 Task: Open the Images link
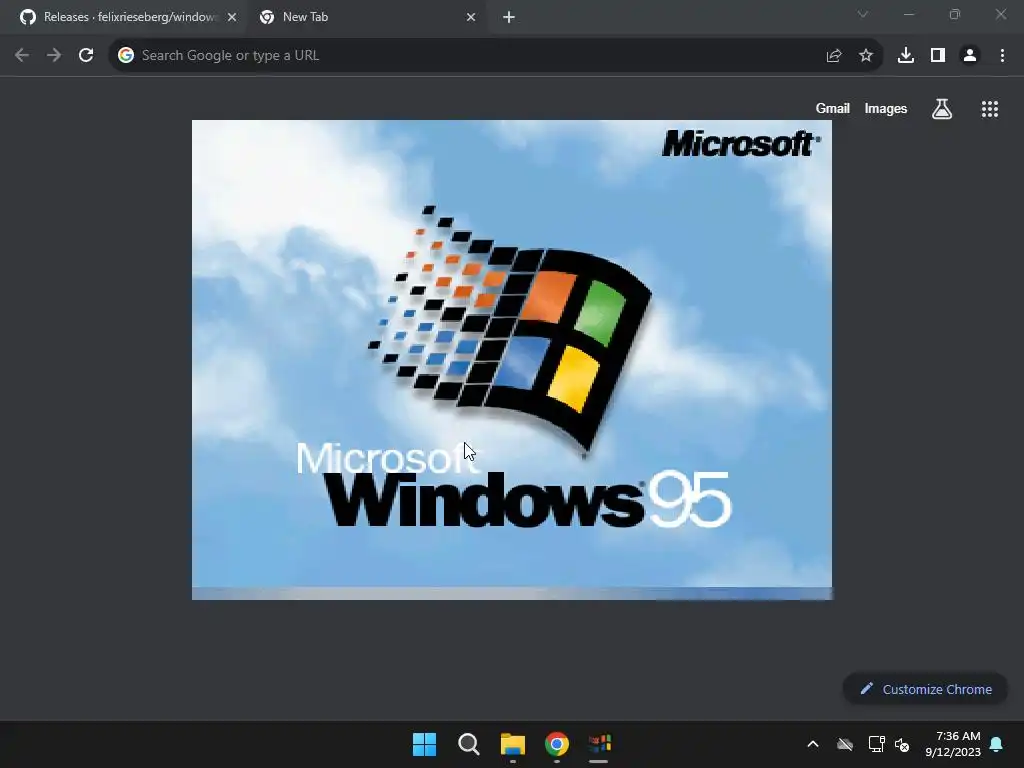coord(886,108)
